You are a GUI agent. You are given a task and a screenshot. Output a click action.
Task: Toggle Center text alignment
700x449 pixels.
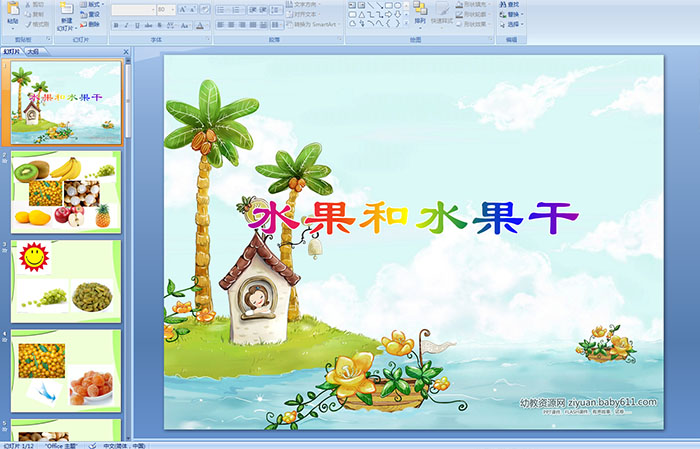point(231,25)
